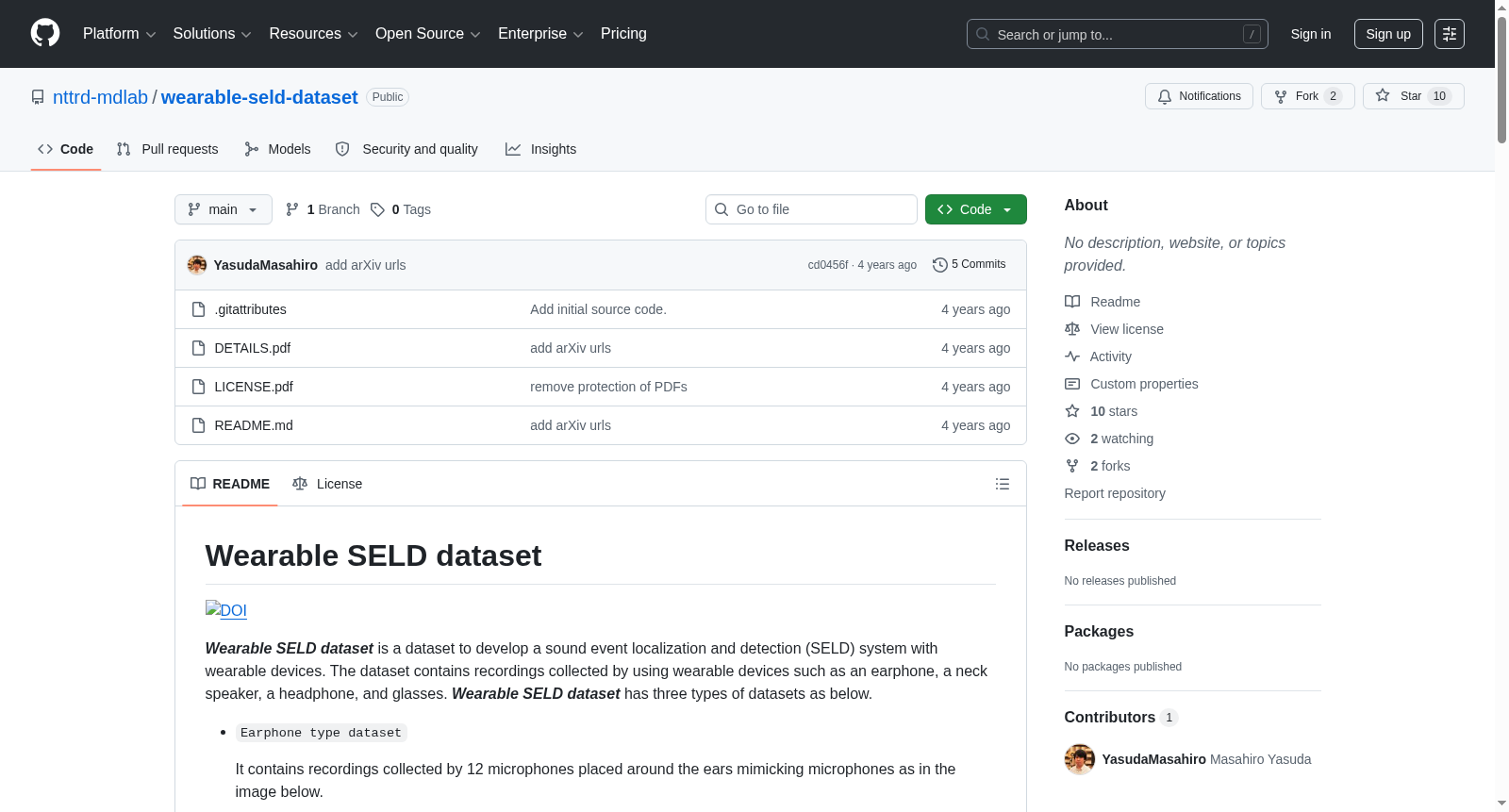Click file icon next to .gitattributes
Screen dimensions: 1509x812
click(198, 309)
